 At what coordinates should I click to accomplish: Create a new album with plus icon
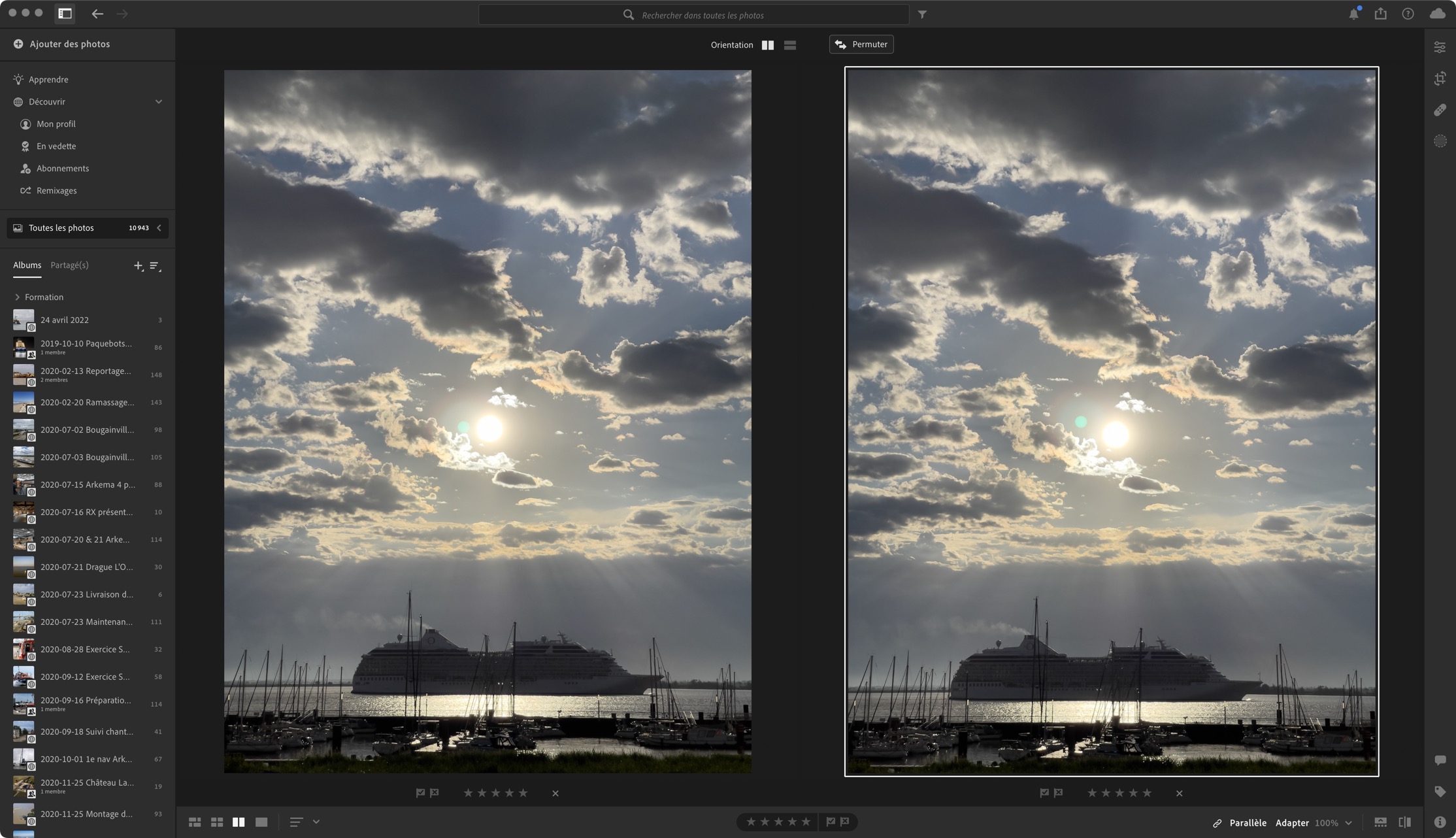coord(138,265)
